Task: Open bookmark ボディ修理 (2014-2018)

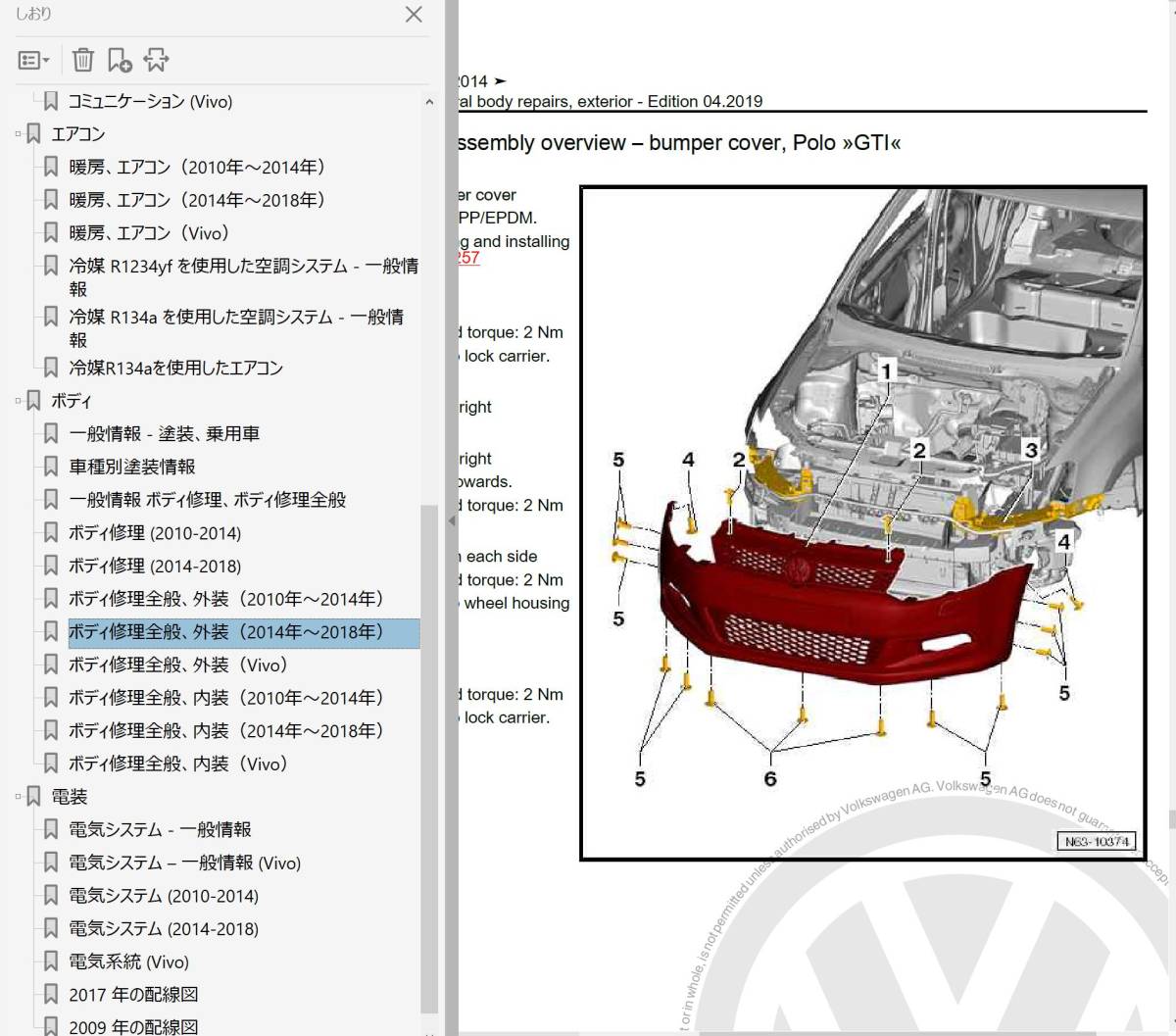Action: [155, 567]
